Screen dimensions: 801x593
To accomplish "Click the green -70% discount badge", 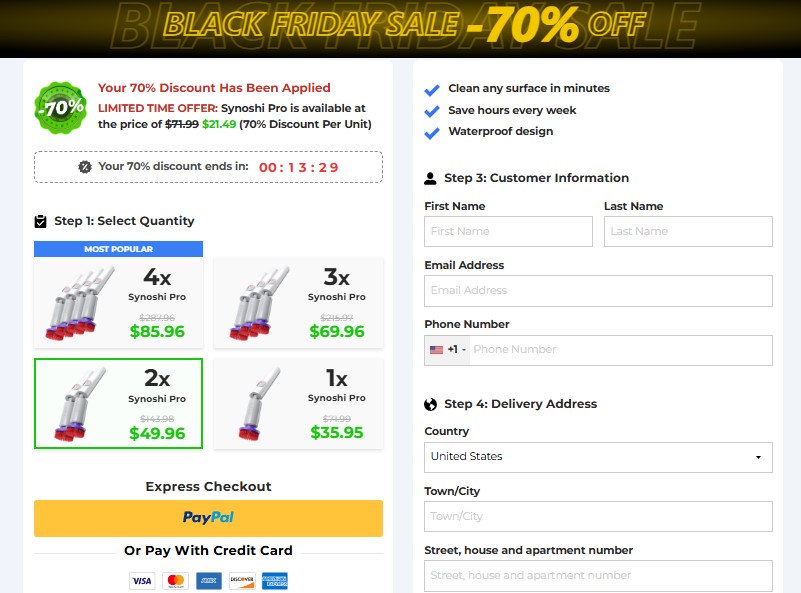I will [60, 107].
